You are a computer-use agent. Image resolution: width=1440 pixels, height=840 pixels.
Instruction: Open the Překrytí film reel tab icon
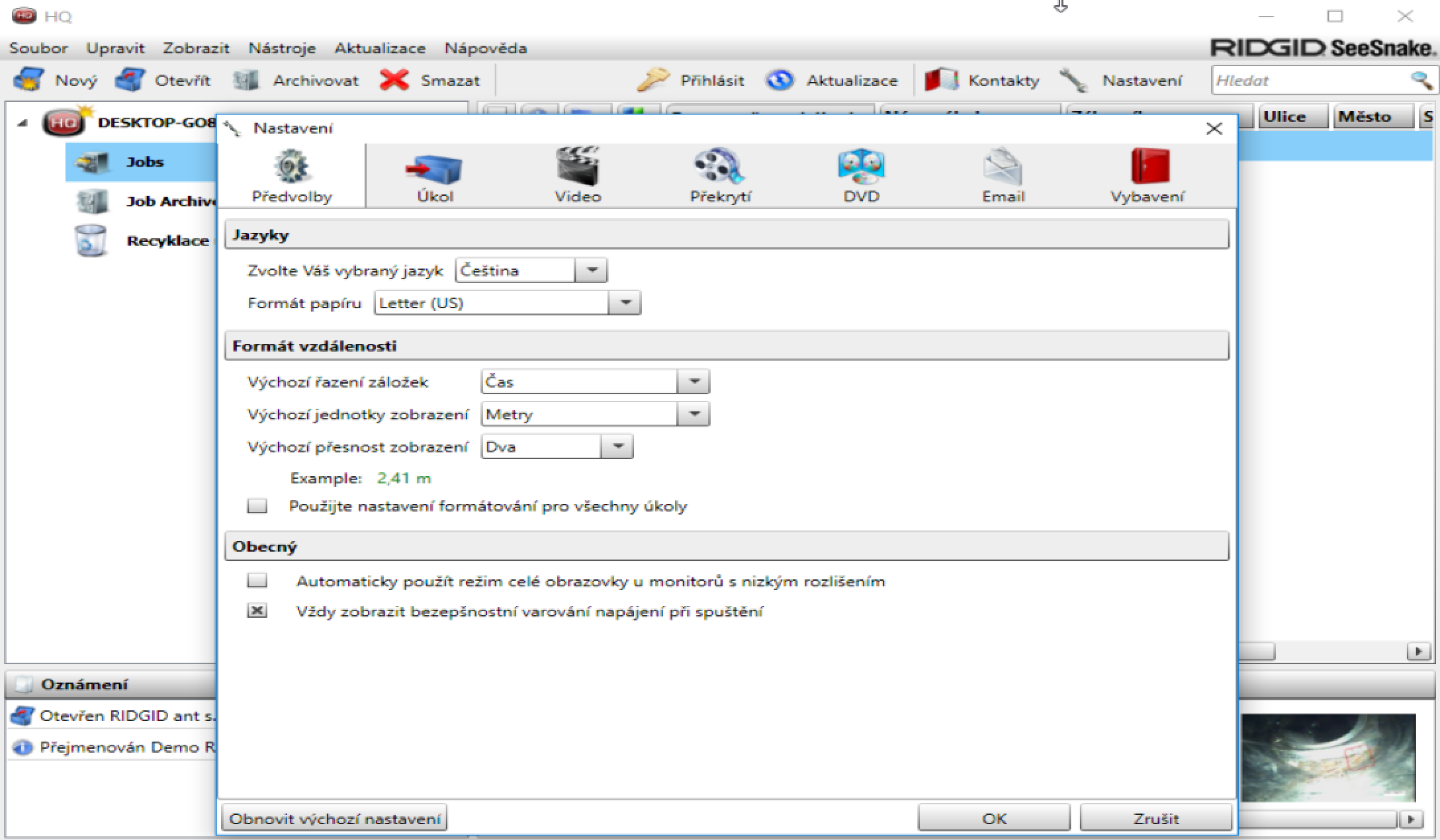719,166
